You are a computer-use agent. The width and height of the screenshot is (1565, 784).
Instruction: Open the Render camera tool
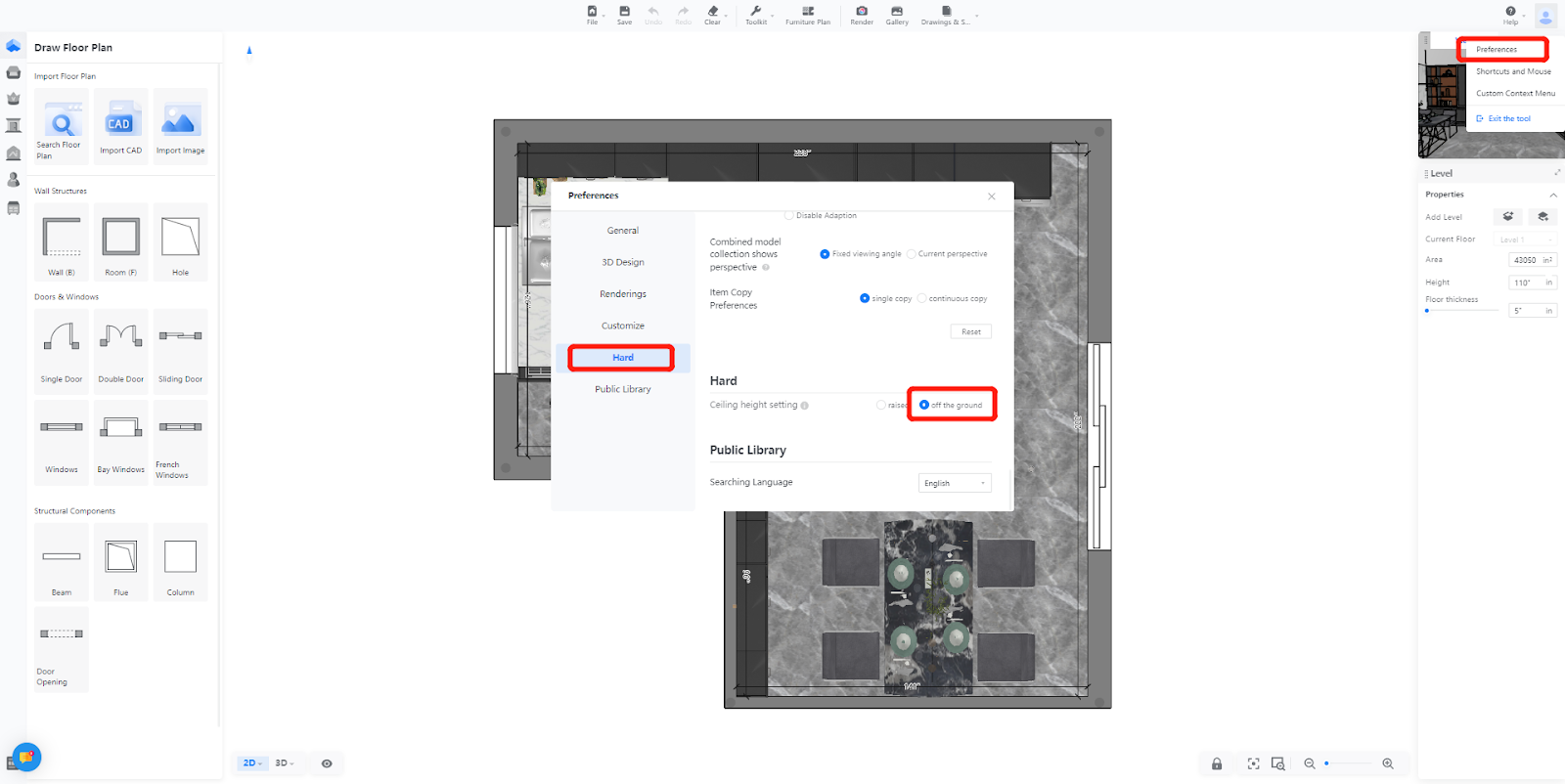coord(861,15)
